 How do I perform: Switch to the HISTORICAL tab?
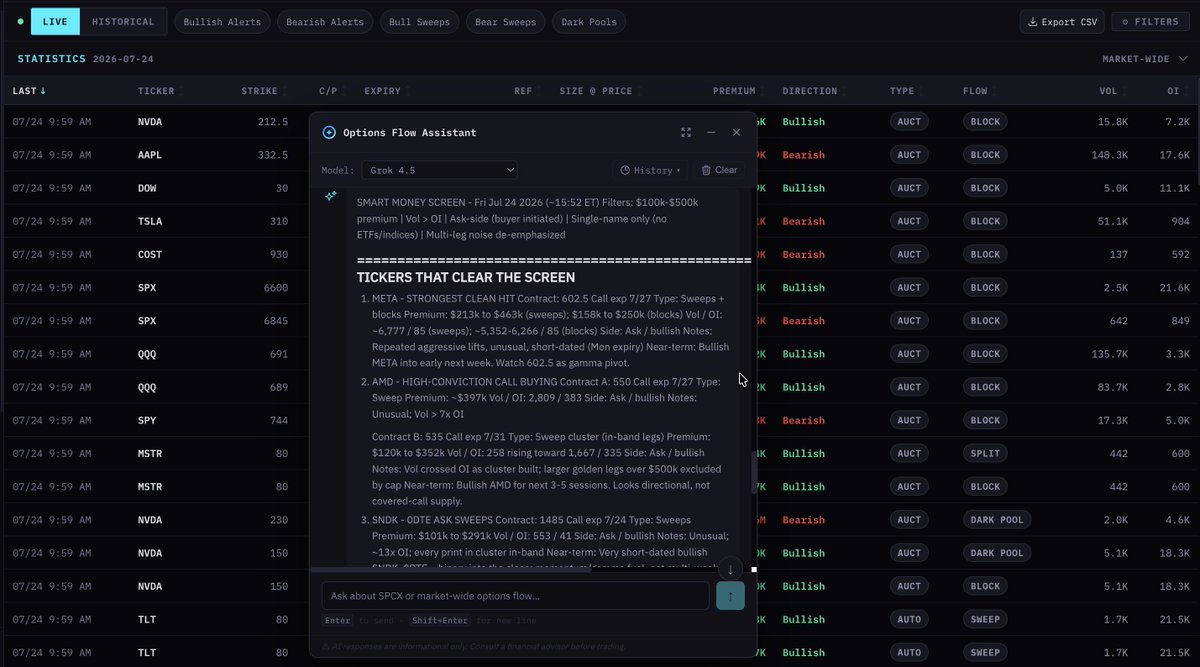(x=123, y=21)
